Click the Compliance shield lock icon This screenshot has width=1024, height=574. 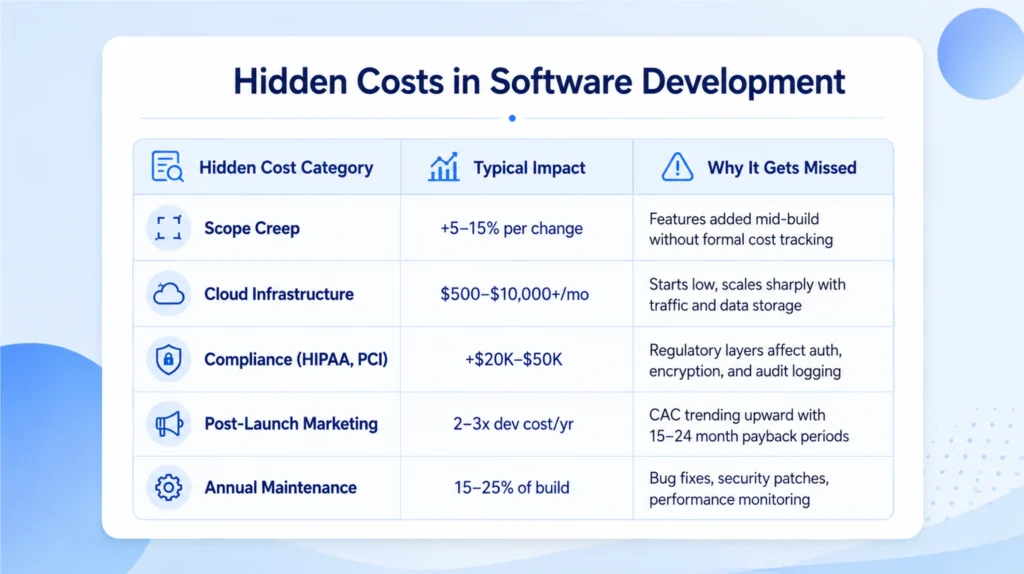pyautogui.click(x=168, y=359)
